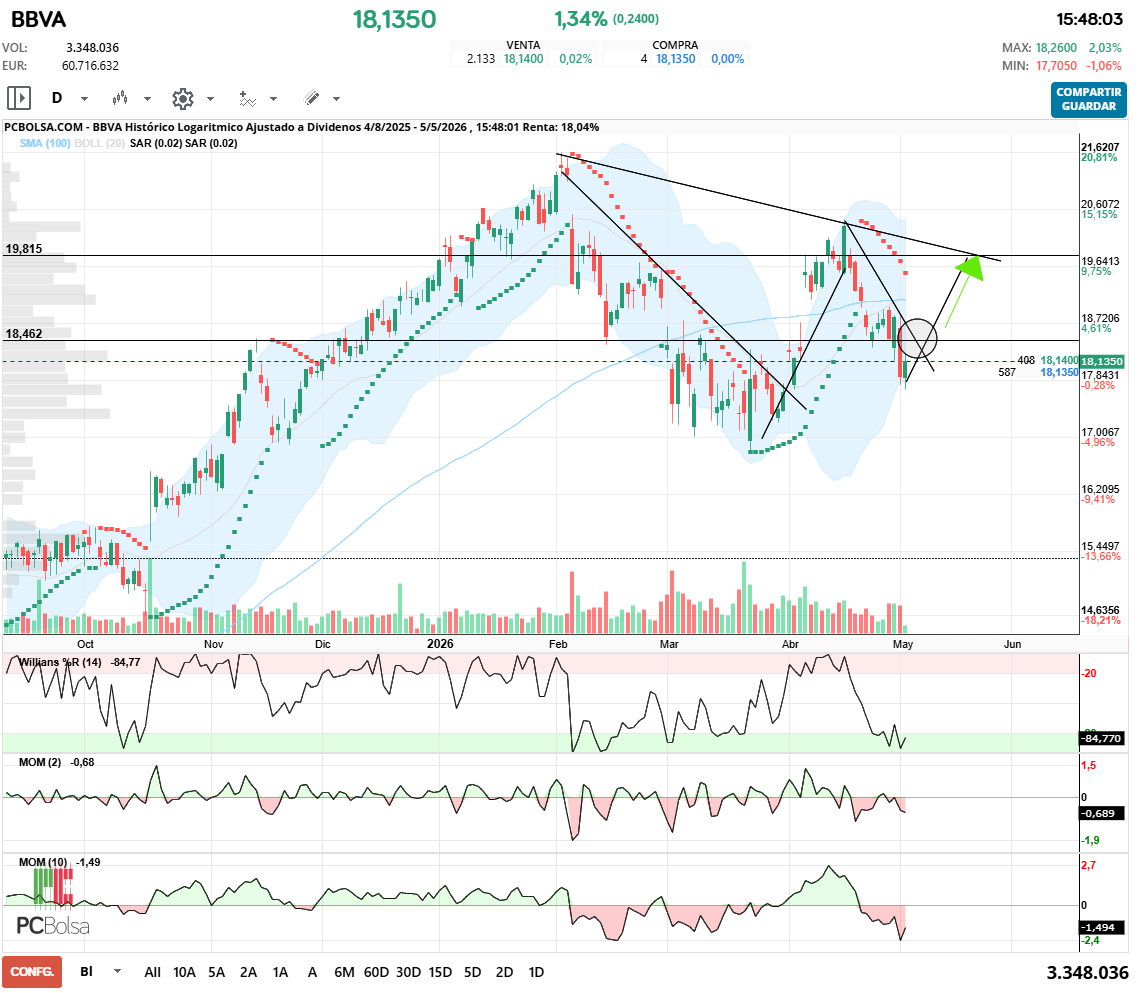The image size is (1142, 993).
Task: Expand the drawing tools dropdown arrow
Action: 336,98
